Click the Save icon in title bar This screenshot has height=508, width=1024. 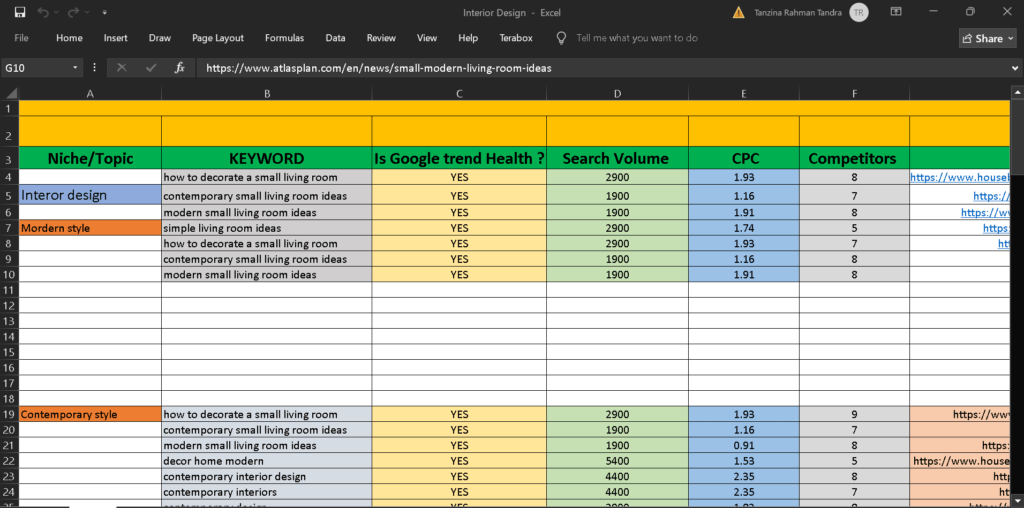[20, 12]
